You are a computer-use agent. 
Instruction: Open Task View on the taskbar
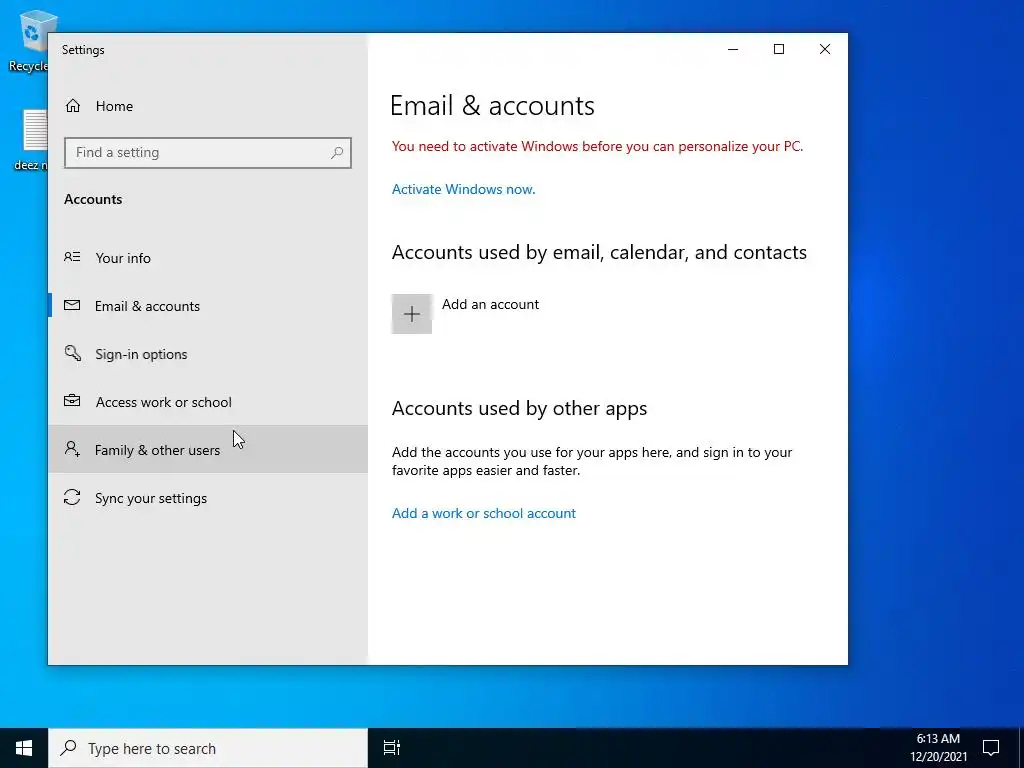[392, 748]
